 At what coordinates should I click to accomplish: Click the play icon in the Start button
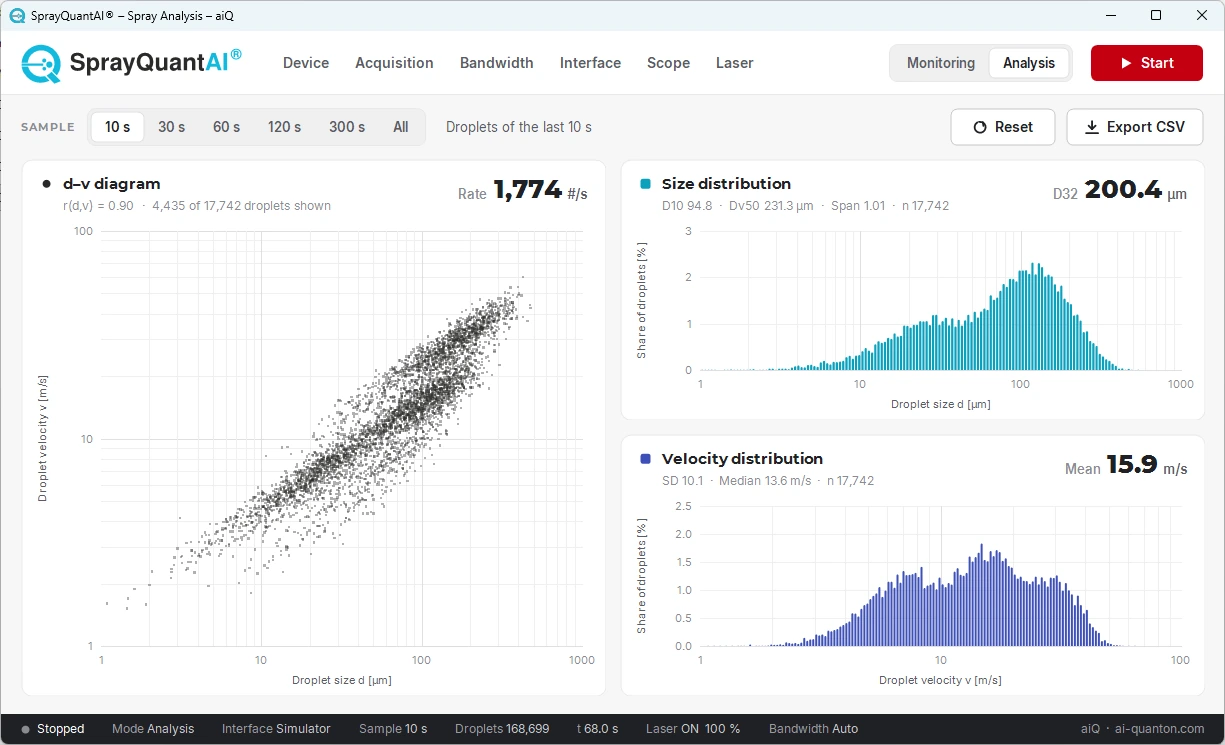1127,63
